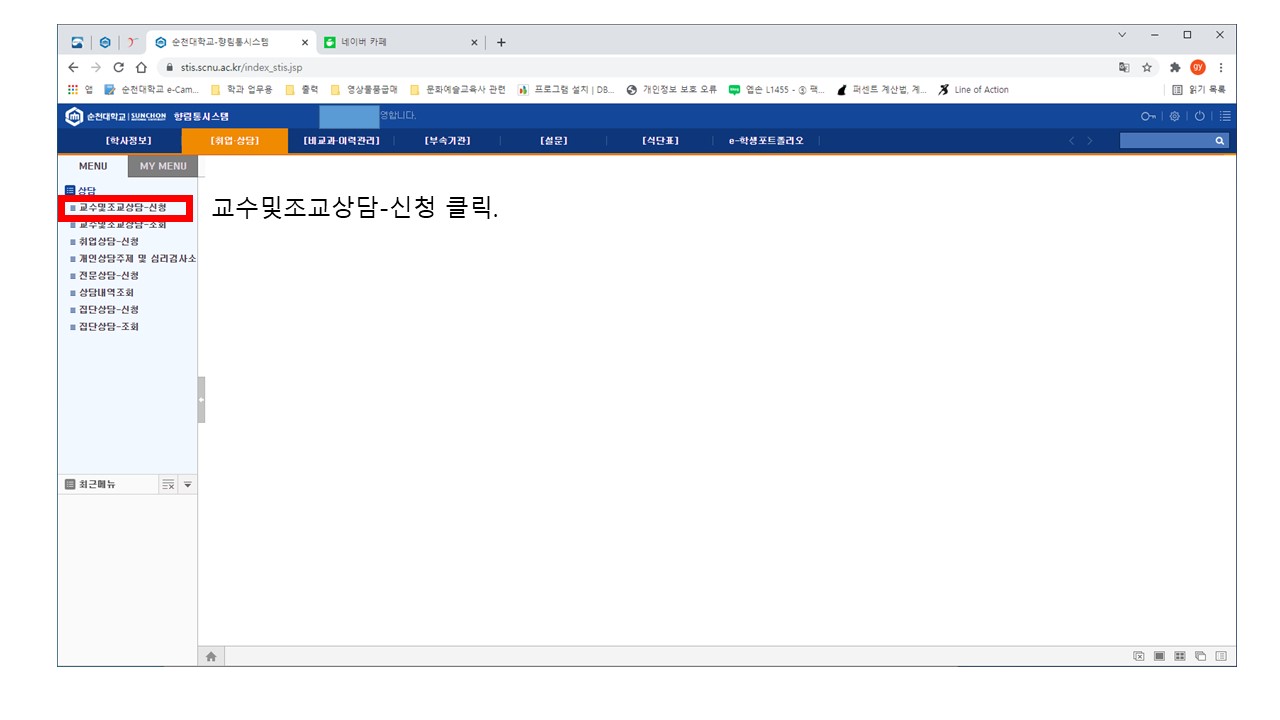The image size is (1280, 720).
Task: Open a new browser tab with plus
Action: tap(501, 42)
